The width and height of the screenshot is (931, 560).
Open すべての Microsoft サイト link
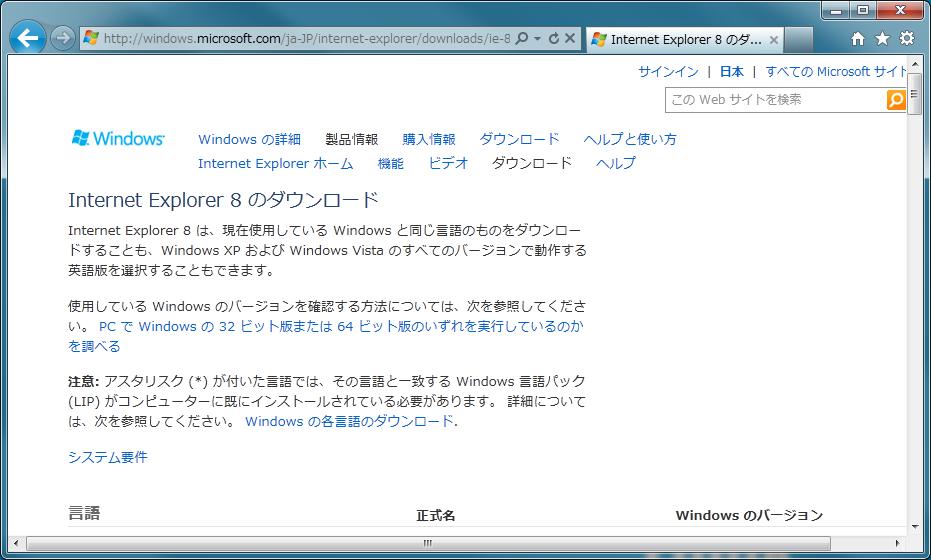pyautogui.click(x=836, y=72)
